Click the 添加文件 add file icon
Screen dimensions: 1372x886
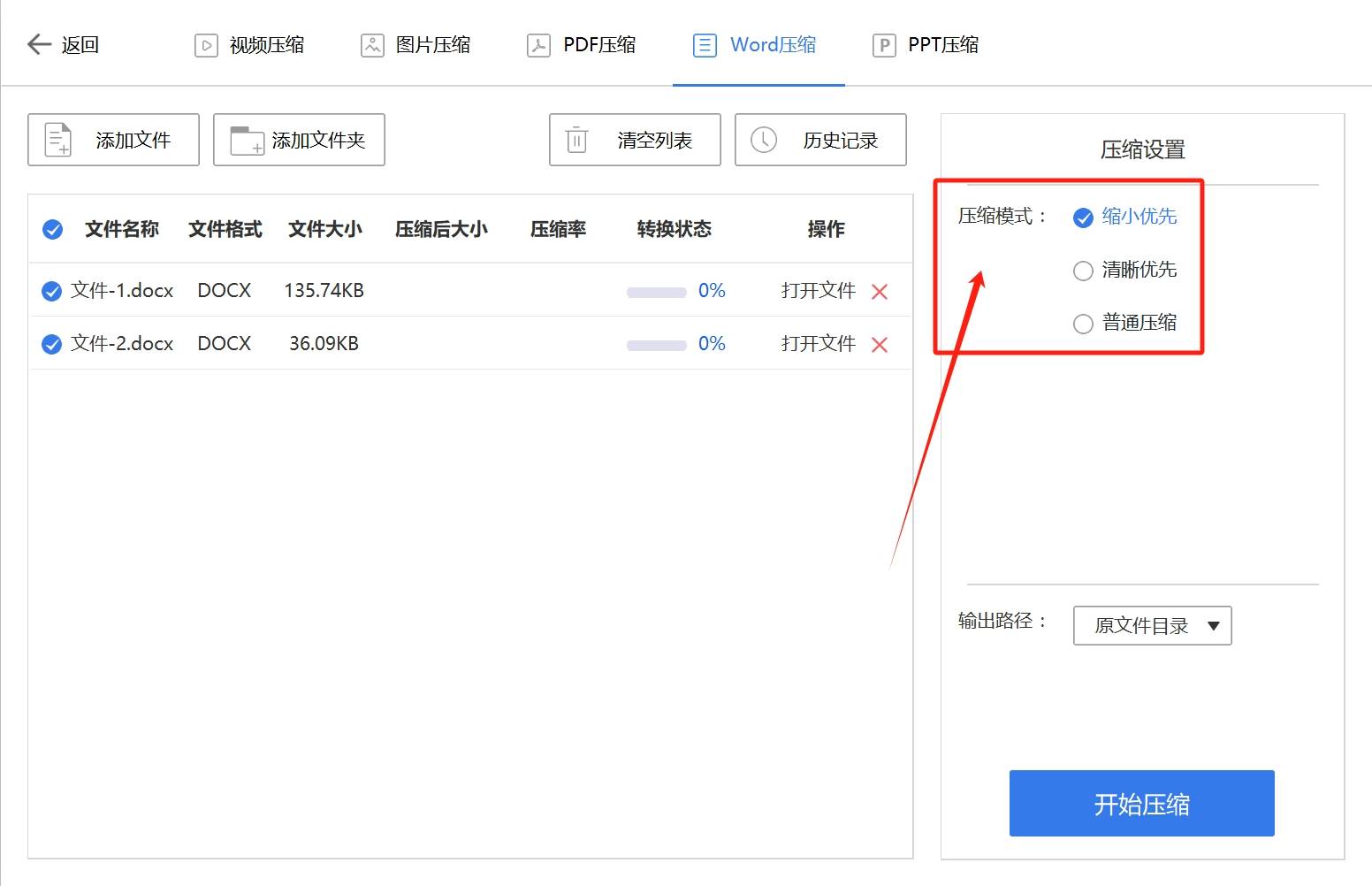tap(57, 139)
